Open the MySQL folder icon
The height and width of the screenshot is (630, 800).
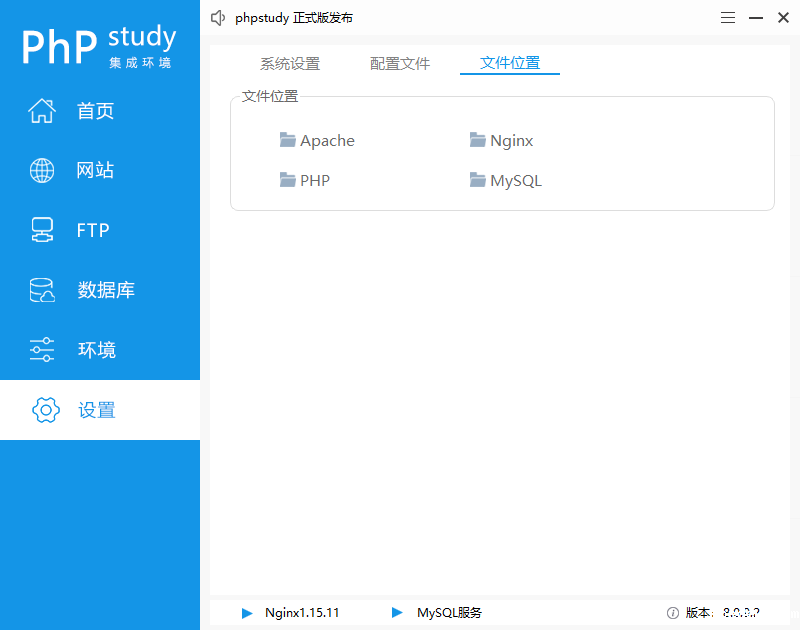(478, 180)
